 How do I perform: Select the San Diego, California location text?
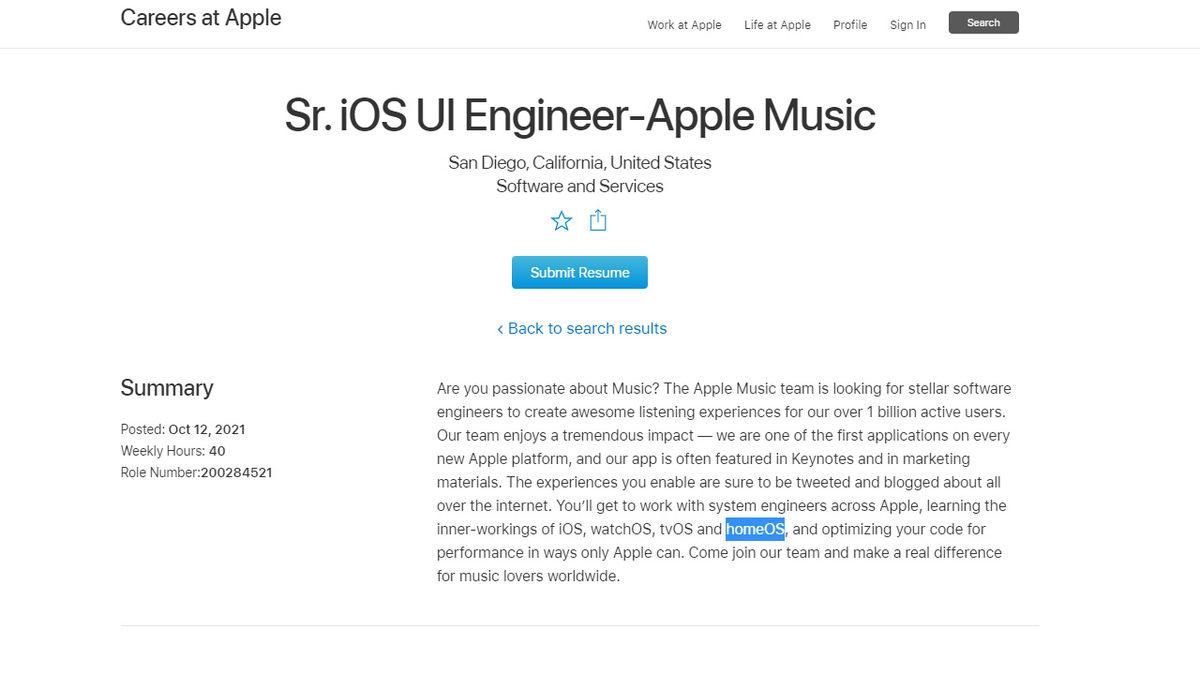579,162
